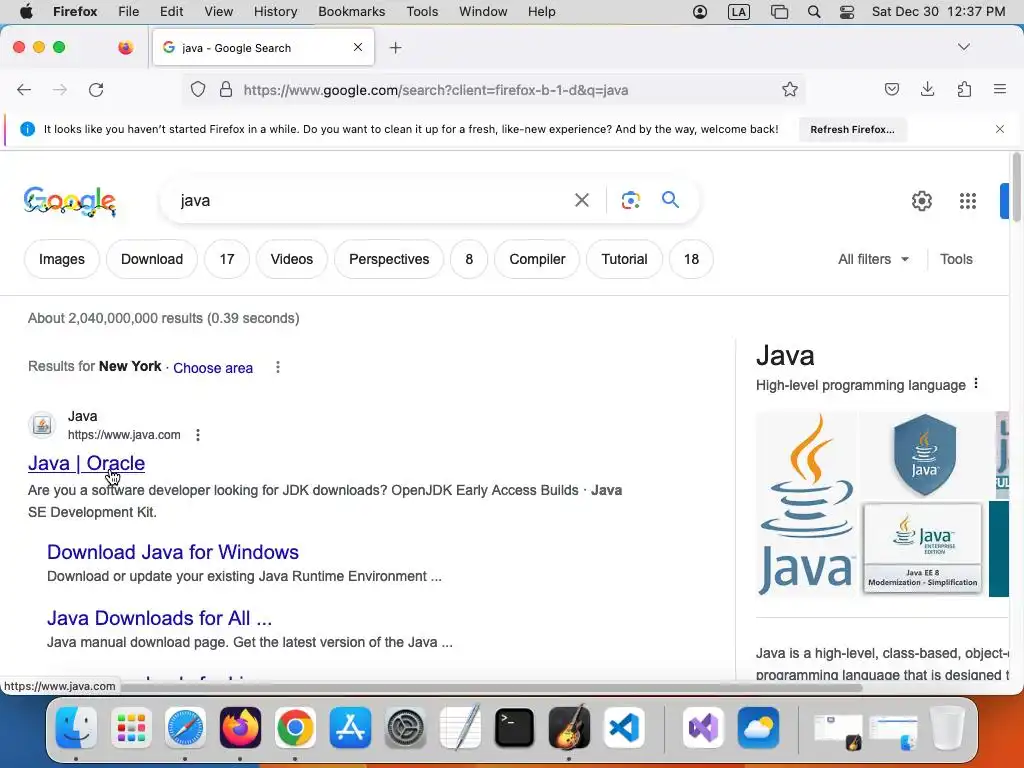This screenshot has width=1024, height=768.
Task: Click into the Google search field
Action: [x=372, y=200]
